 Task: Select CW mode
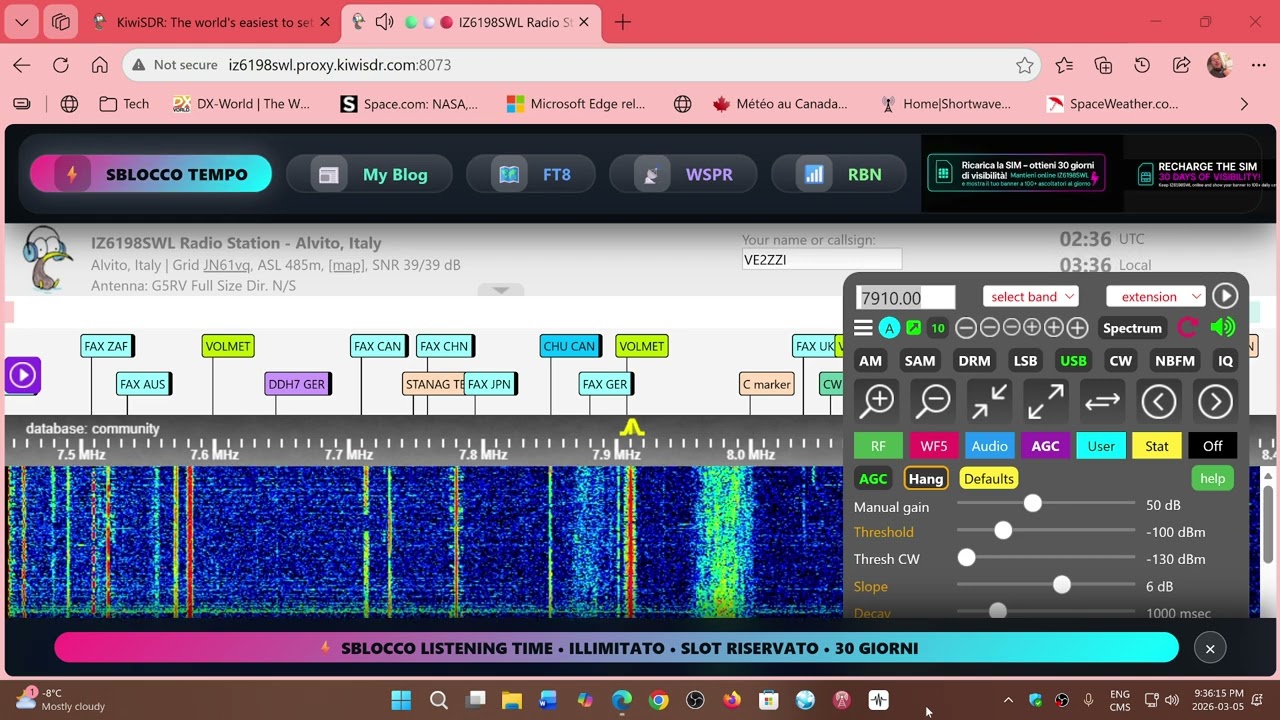[1121, 361]
